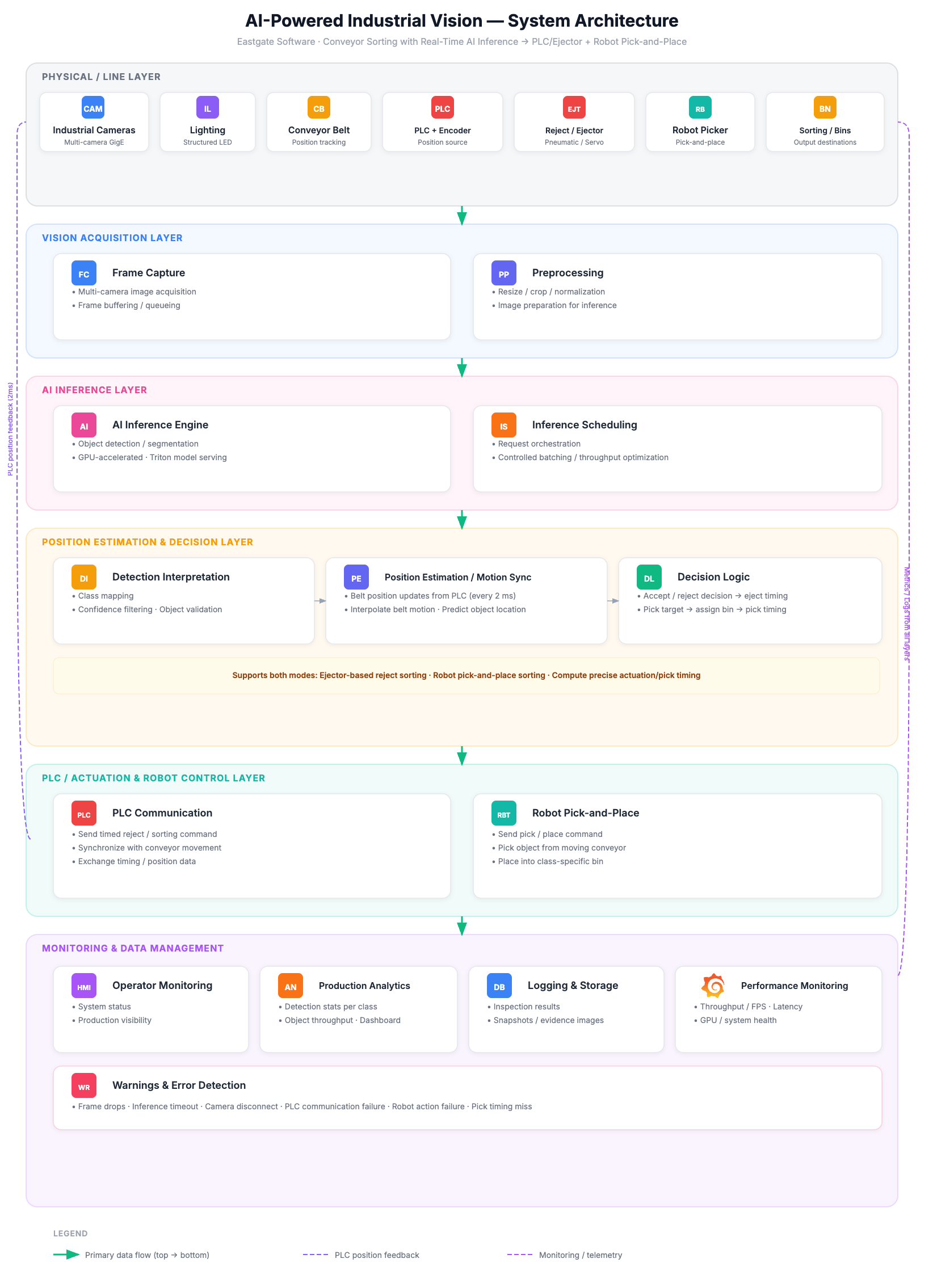Click the purple IL Lighting icon
The width and height of the screenshot is (933, 1288).
tap(207, 108)
